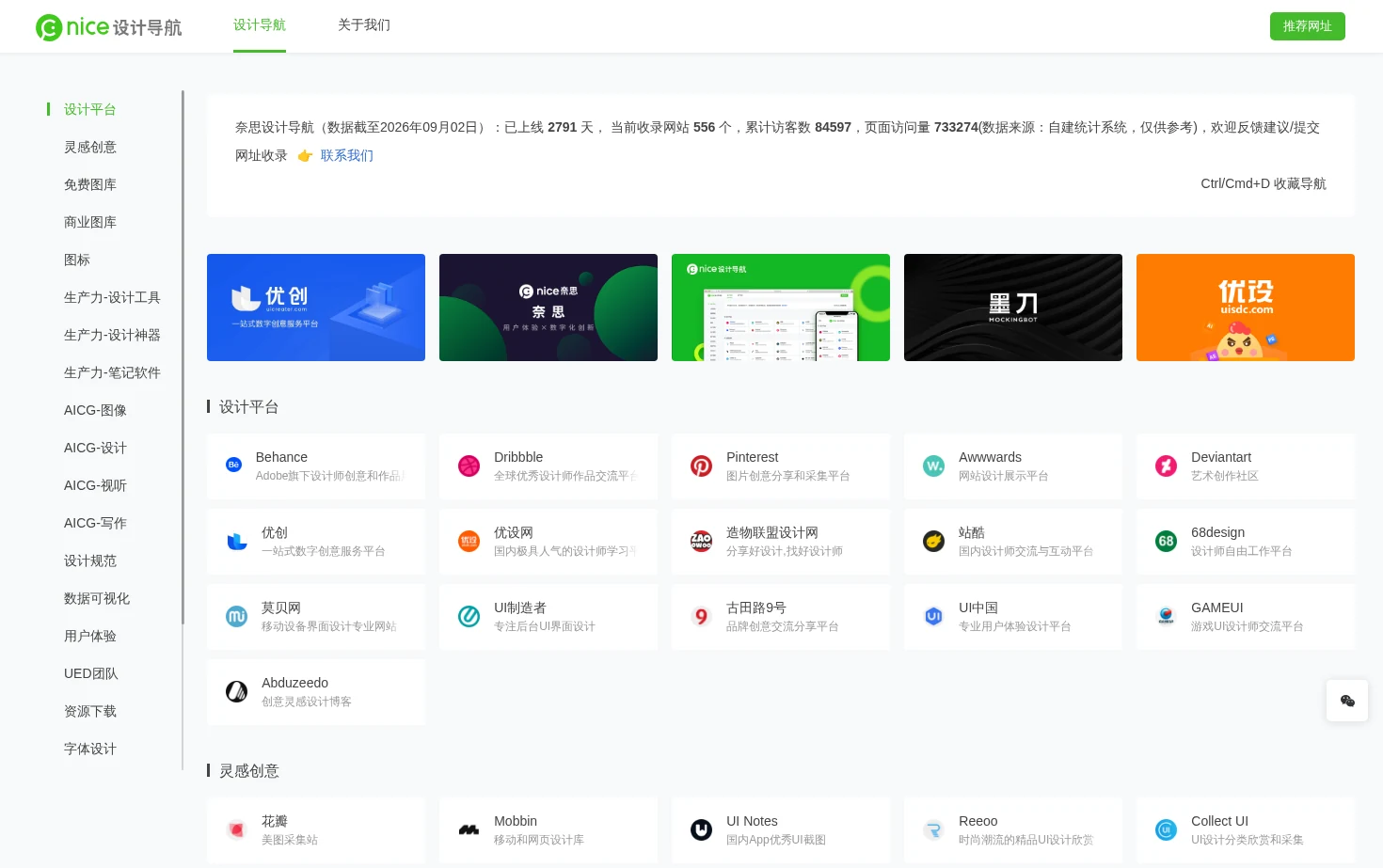Screen dimensions: 1383x868
Task: Select AICG-写作 in the sidebar
Action: (x=95, y=523)
